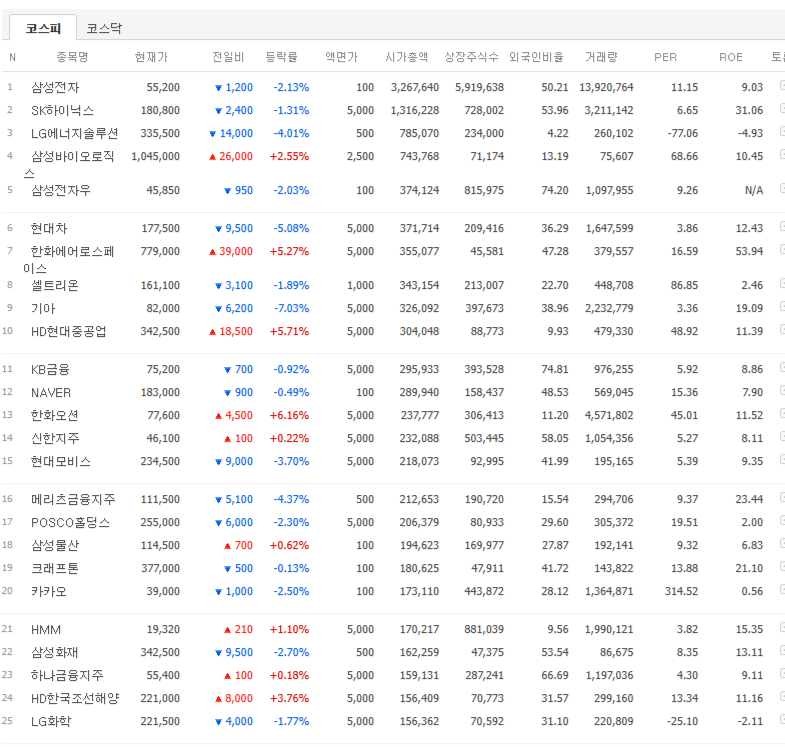The image size is (785, 747).
Task: Open 한화오션 stock details
Action: click(55, 416)
